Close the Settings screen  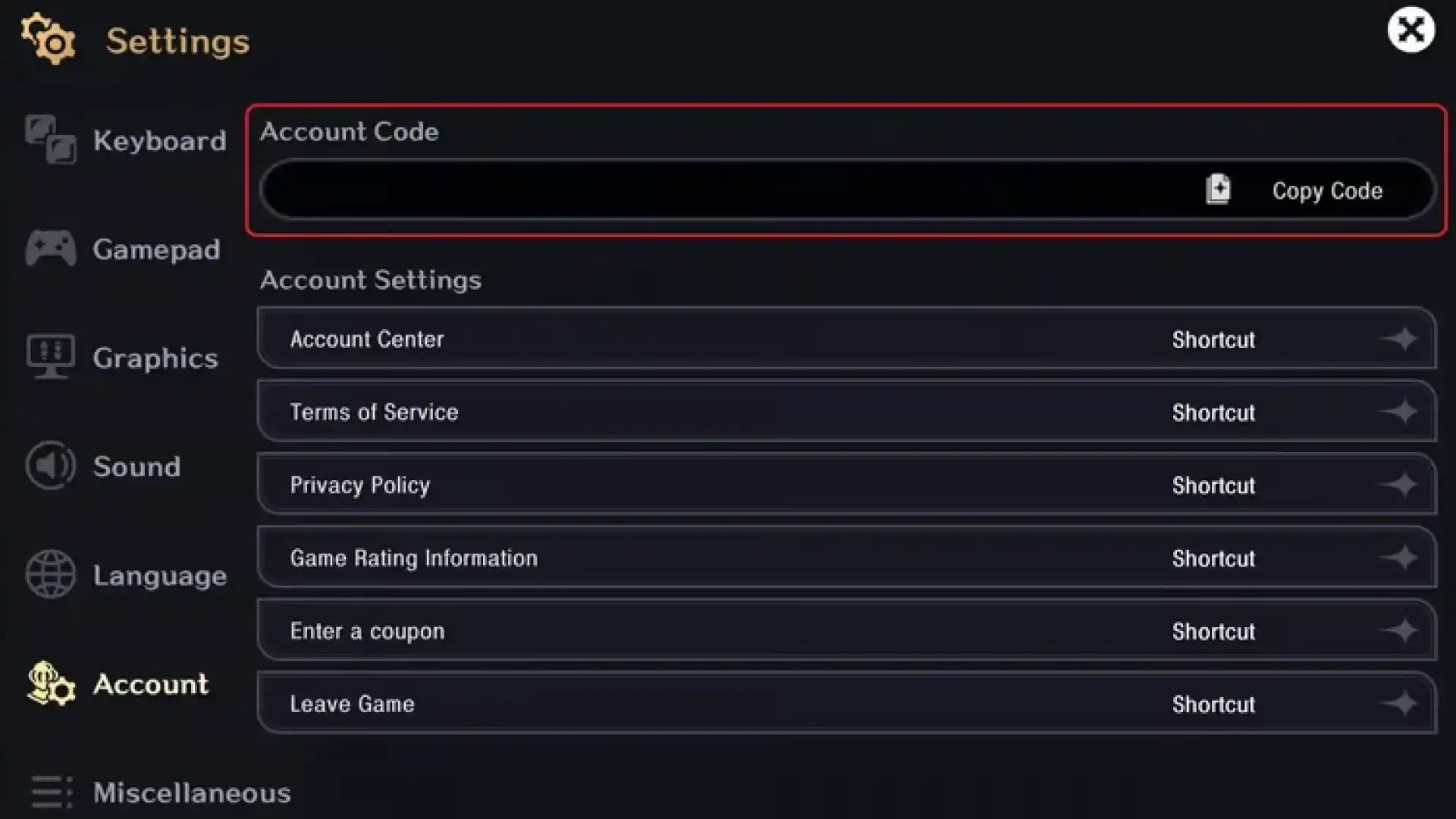(1410, 30)
